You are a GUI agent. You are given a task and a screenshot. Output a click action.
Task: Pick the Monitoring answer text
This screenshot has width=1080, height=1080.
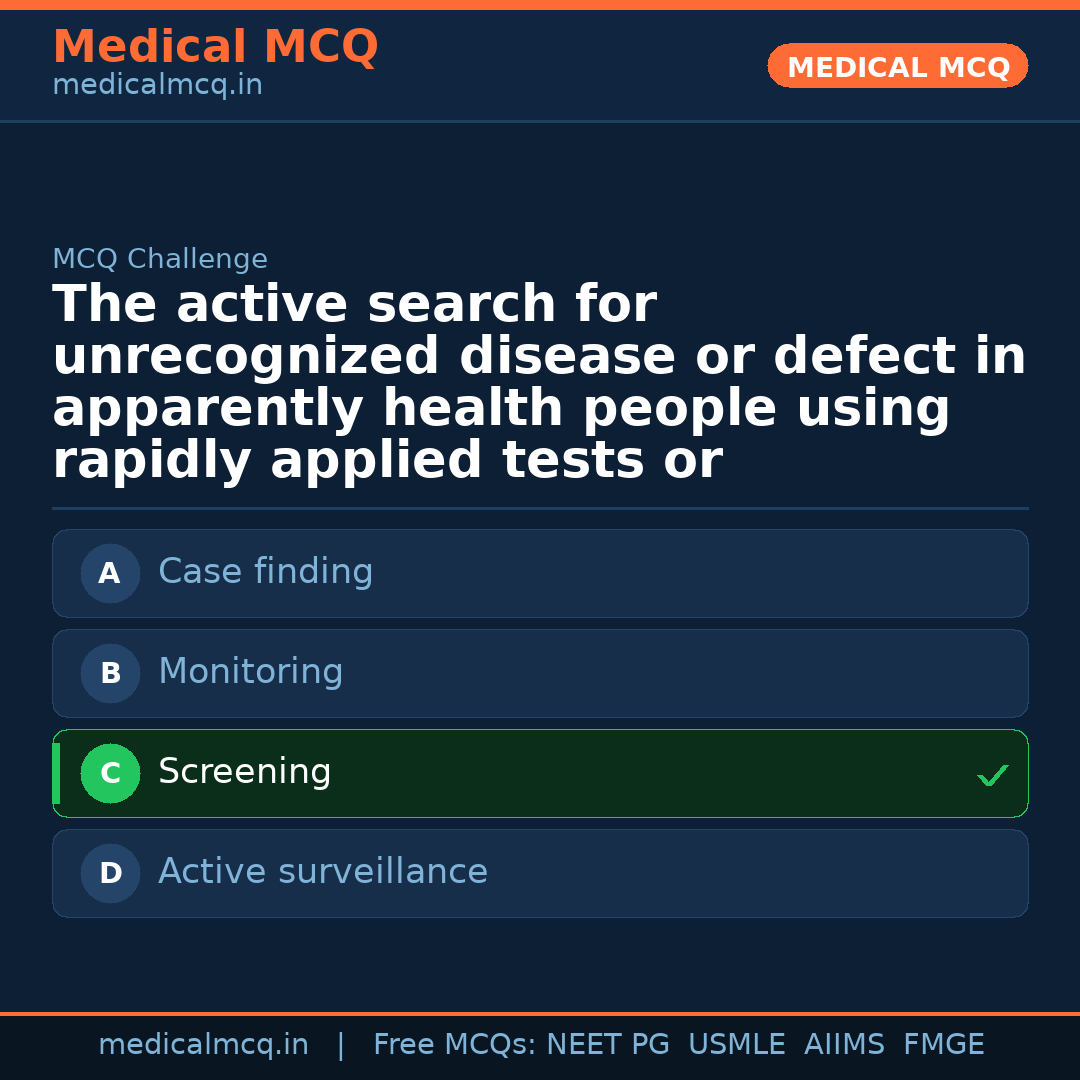[250, 672]
